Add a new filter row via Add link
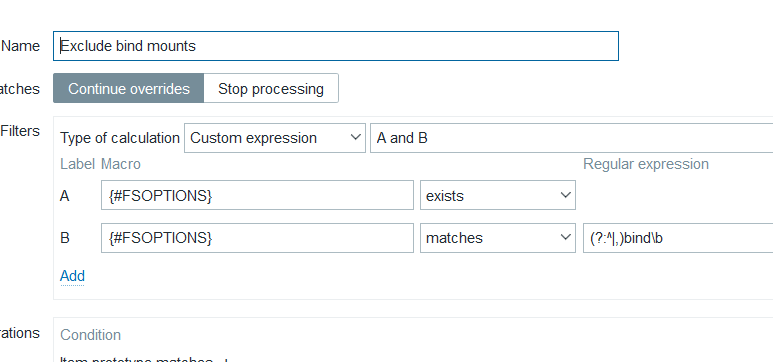Screen dimensions: 773x362 (x=72, y=276)
